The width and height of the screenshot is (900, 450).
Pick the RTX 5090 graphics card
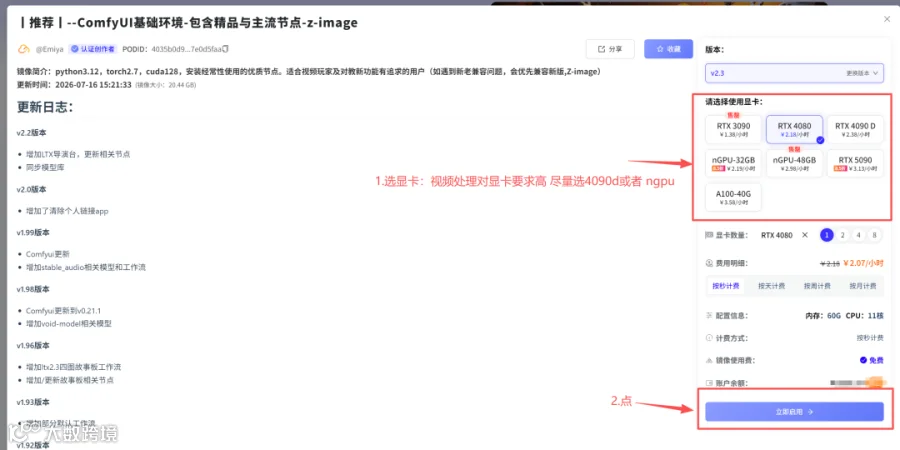tap(855, 163)
